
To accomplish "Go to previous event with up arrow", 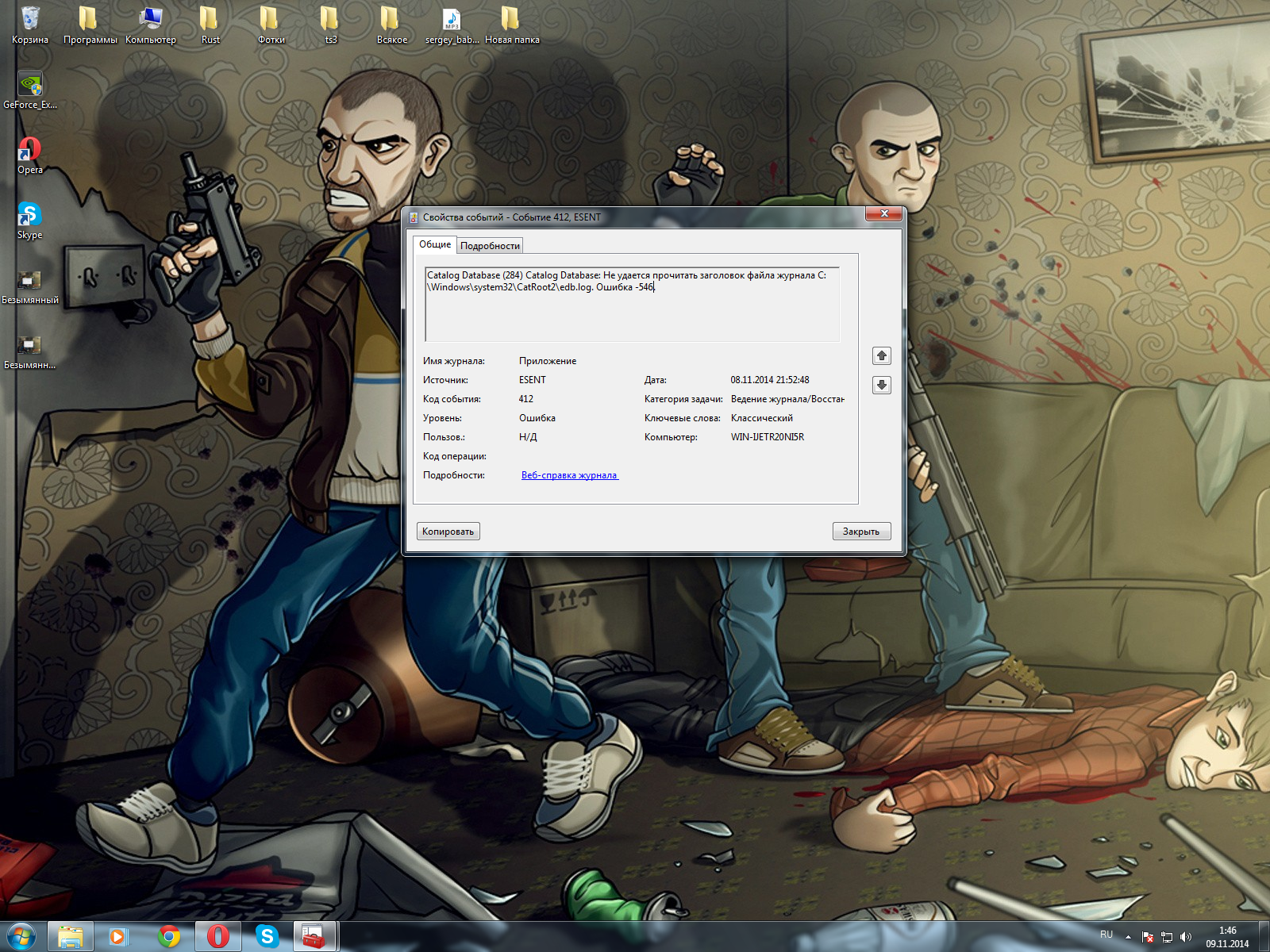I will pyautogui.click(x=882, y=355).
